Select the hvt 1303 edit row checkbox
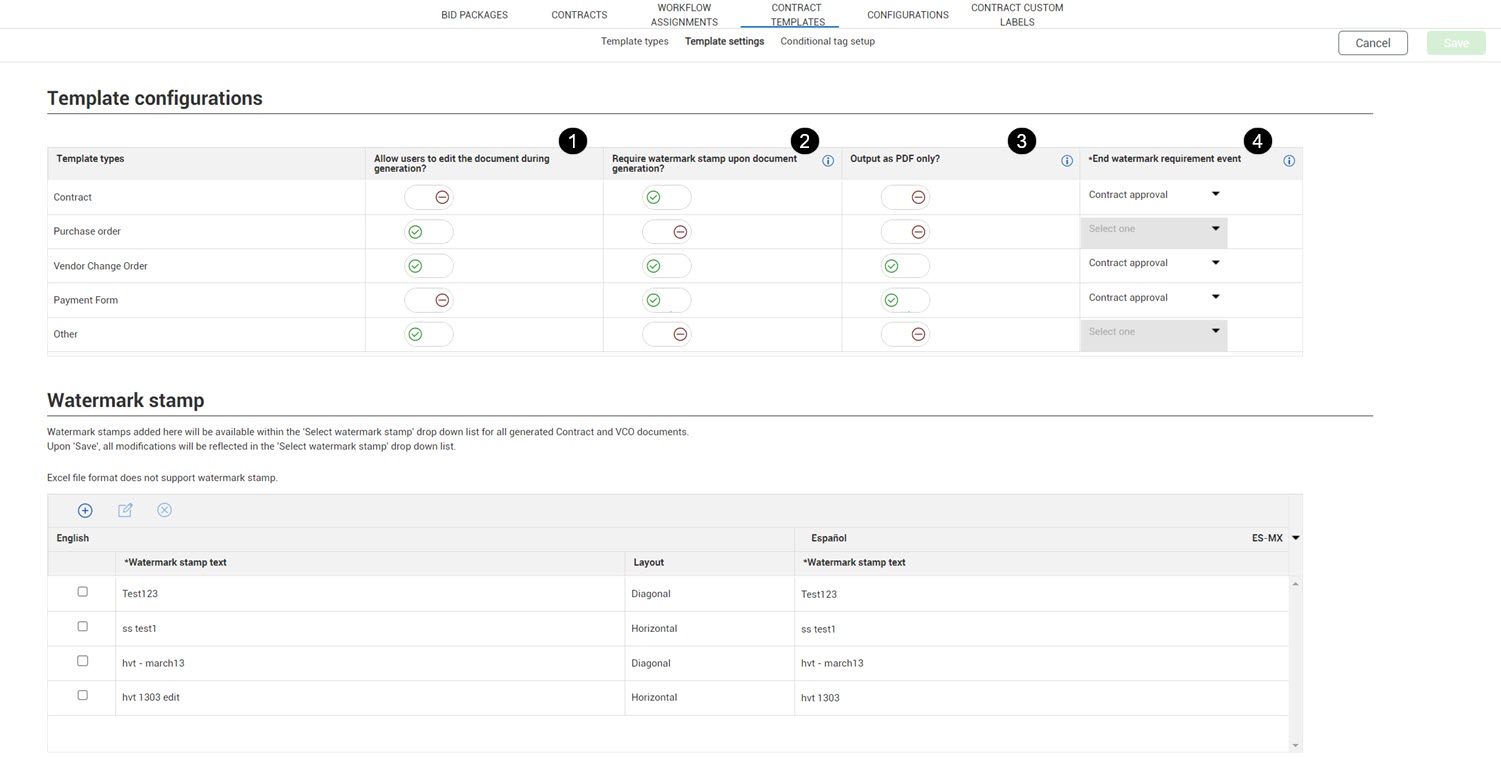Image resolution: width=1501 pixels, height=759 pixels. (x=83, y=695)
